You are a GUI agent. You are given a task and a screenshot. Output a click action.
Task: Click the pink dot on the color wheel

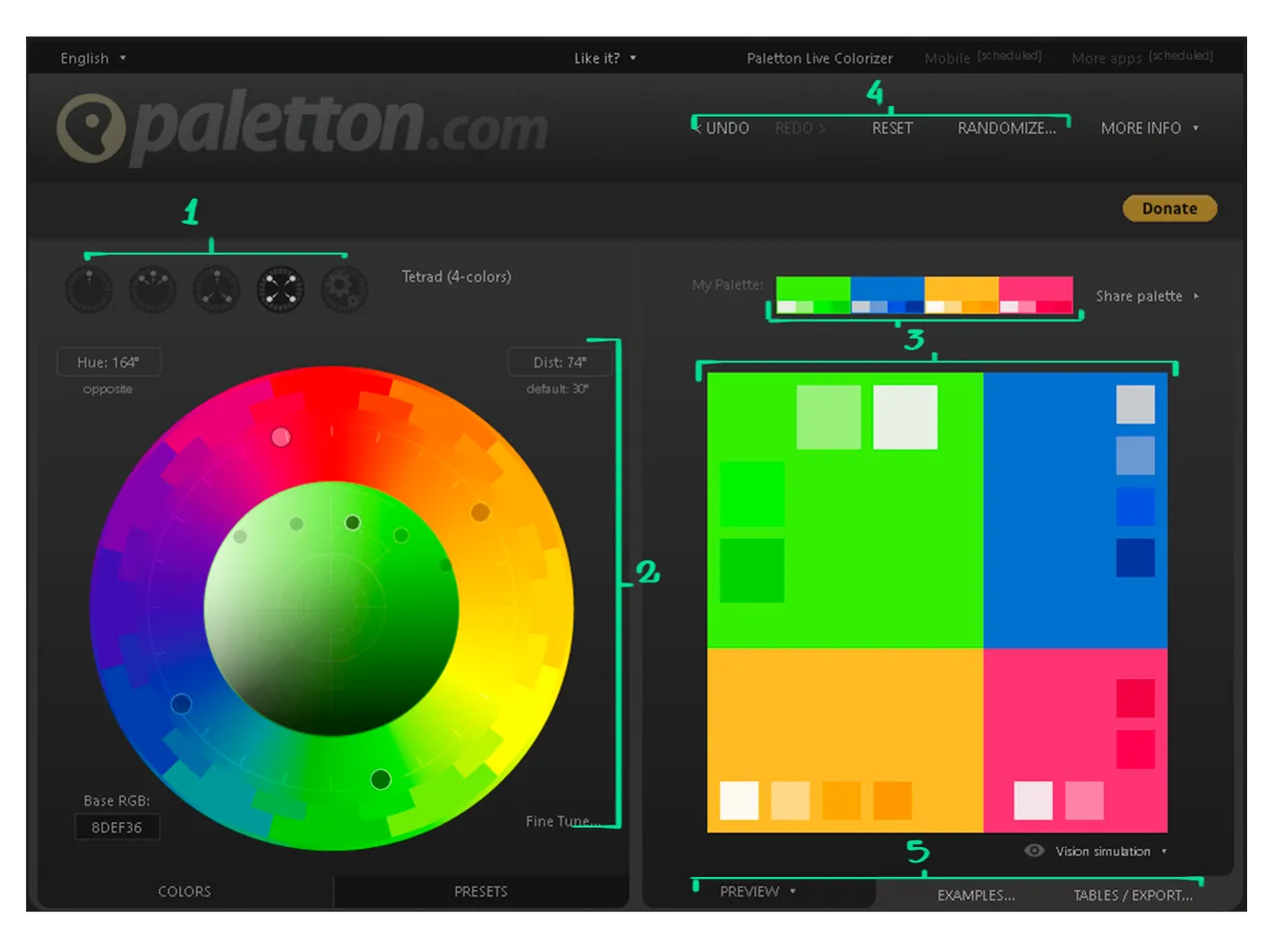pos(281,437)
